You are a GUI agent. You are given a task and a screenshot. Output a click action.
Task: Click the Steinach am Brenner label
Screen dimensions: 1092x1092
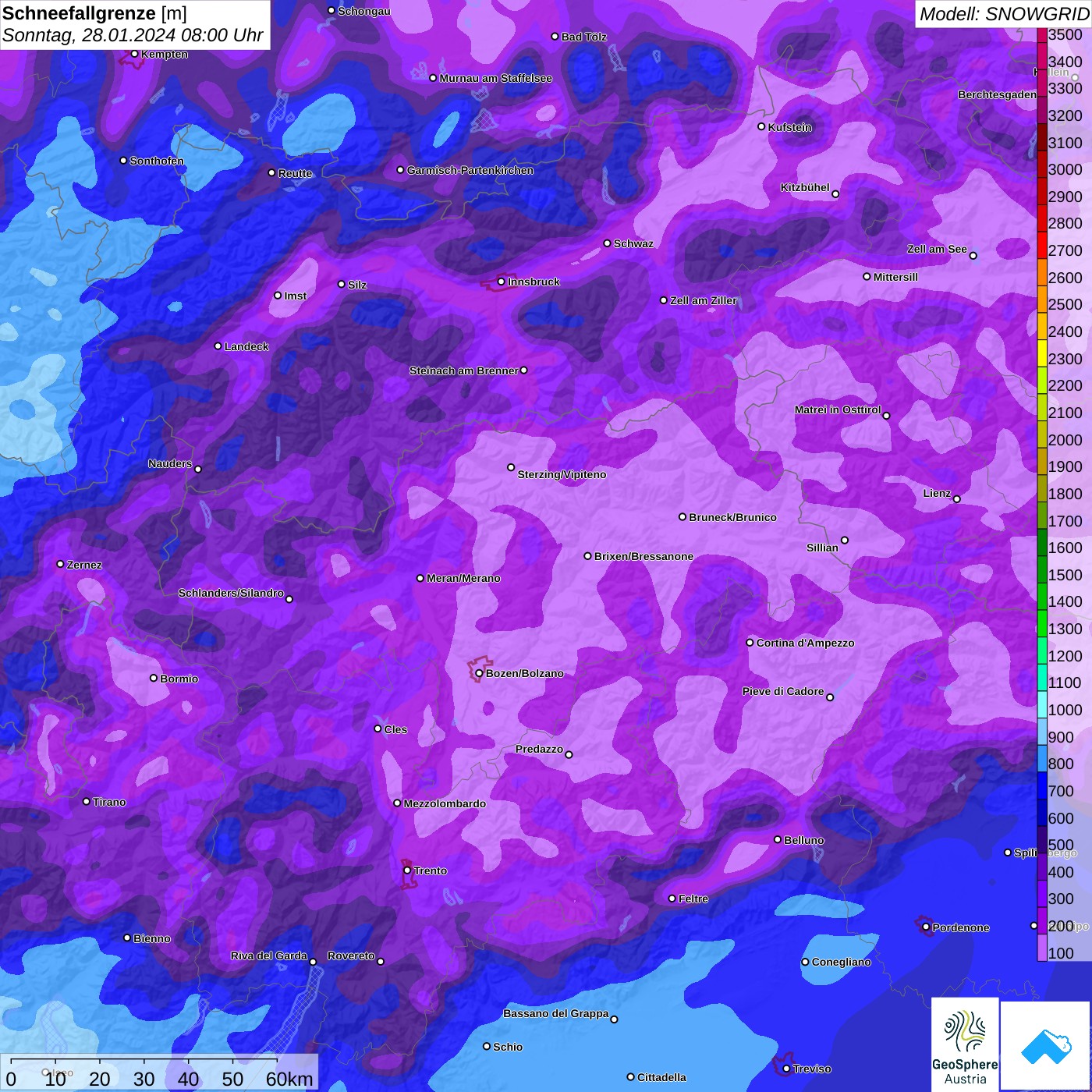464,370
